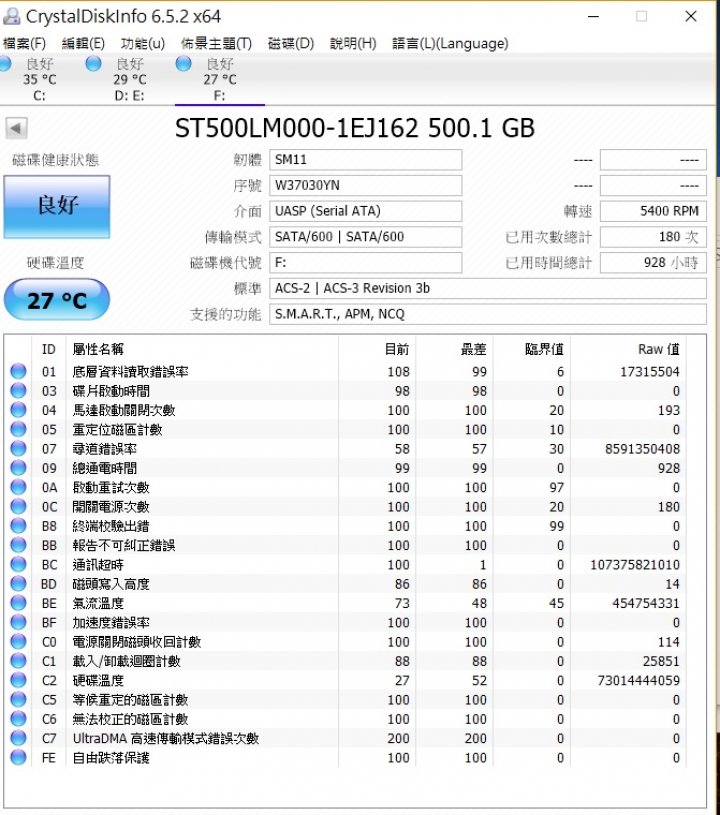The height and width of the screenshot is (815, 720).
Task: Click the features field S.M.A.R.T., APM, NCQ
Action: tap(488, 314)
